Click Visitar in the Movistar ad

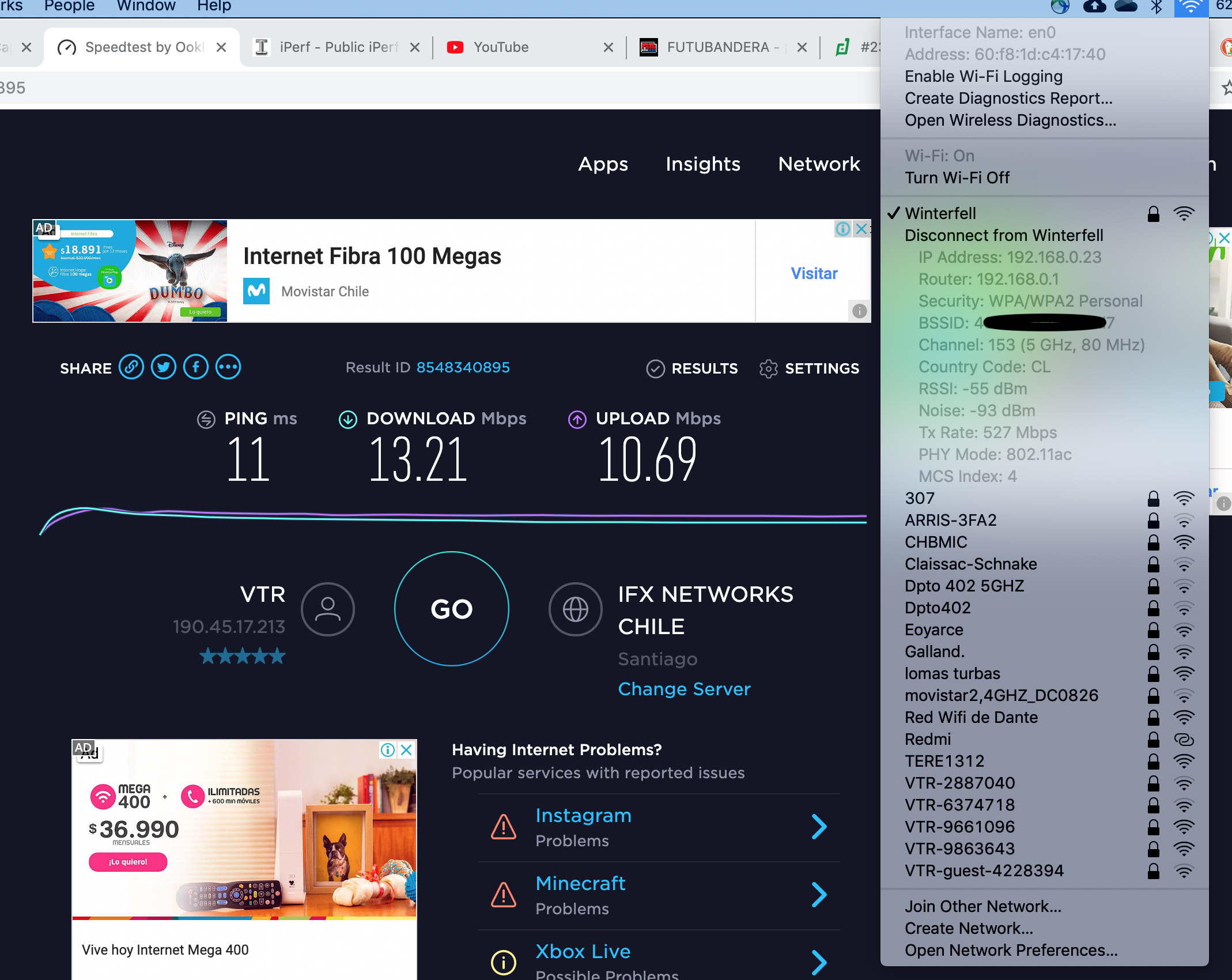[x=814, y=273]
